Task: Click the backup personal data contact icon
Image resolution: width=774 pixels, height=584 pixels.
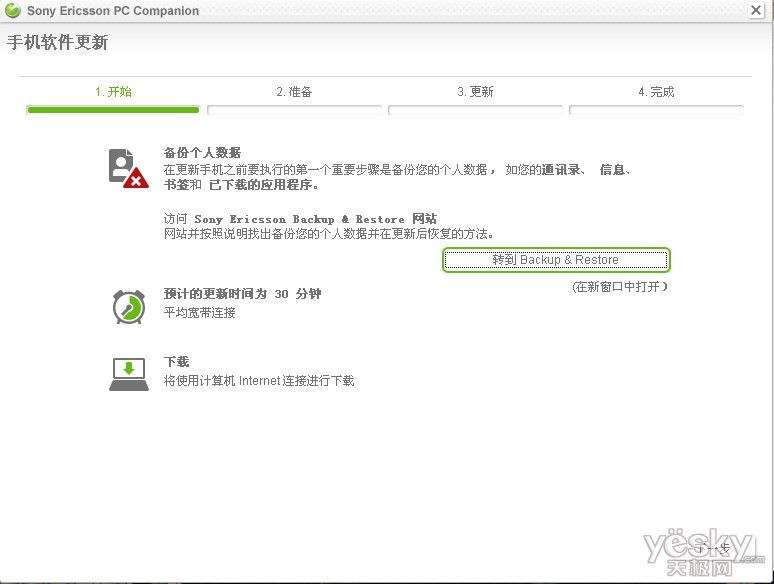Action: 128,168
